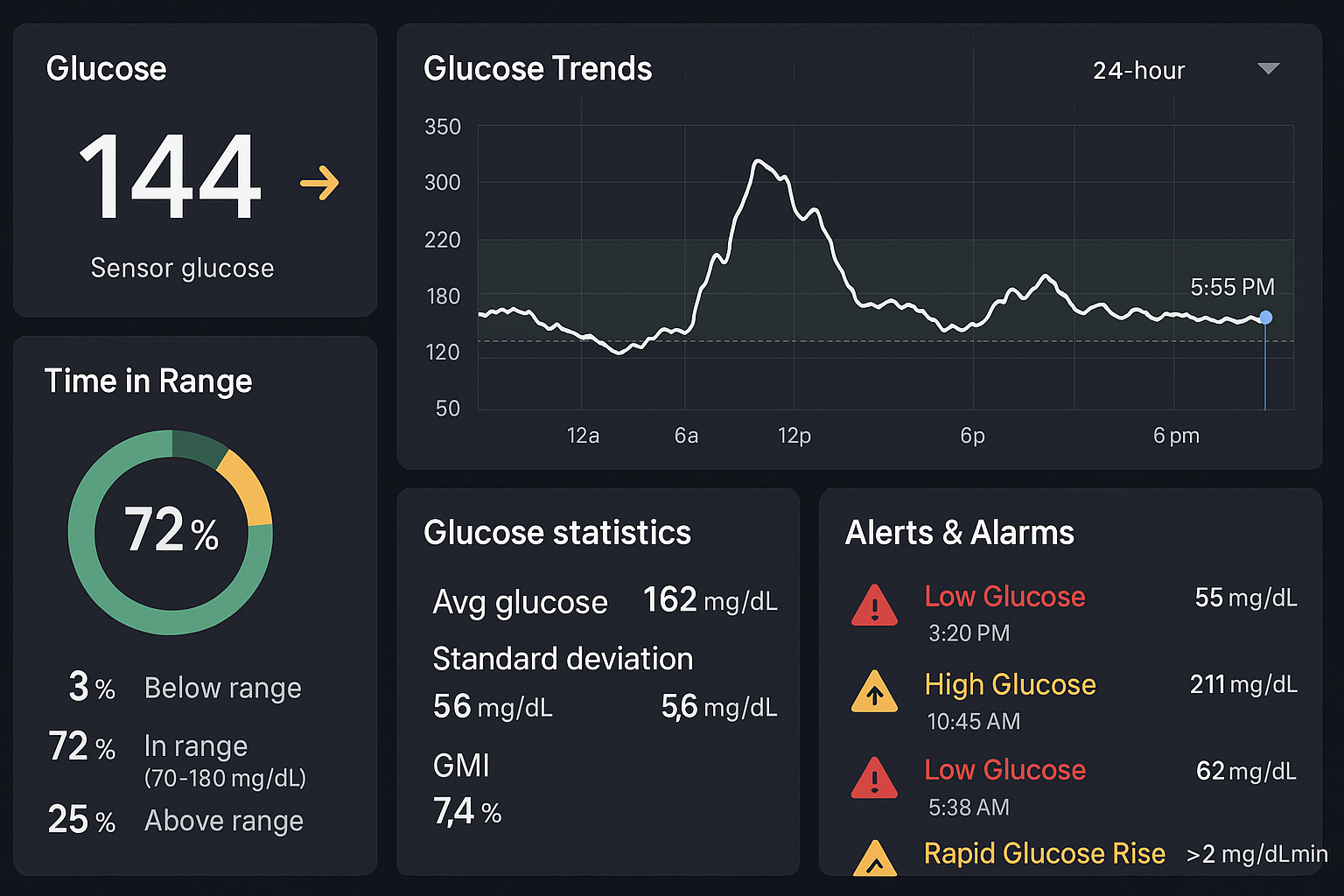
Task: Select the 5:55 PM marker on the chart
Action: tap(1266, 318)
